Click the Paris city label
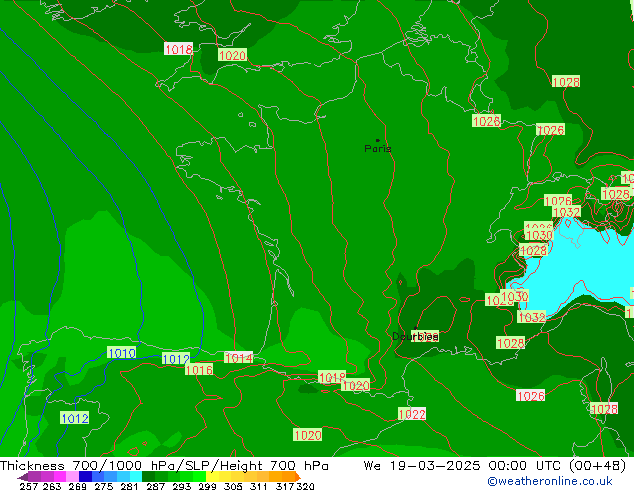The height and width of the screenshot is (490, 634). coord(378,148)
